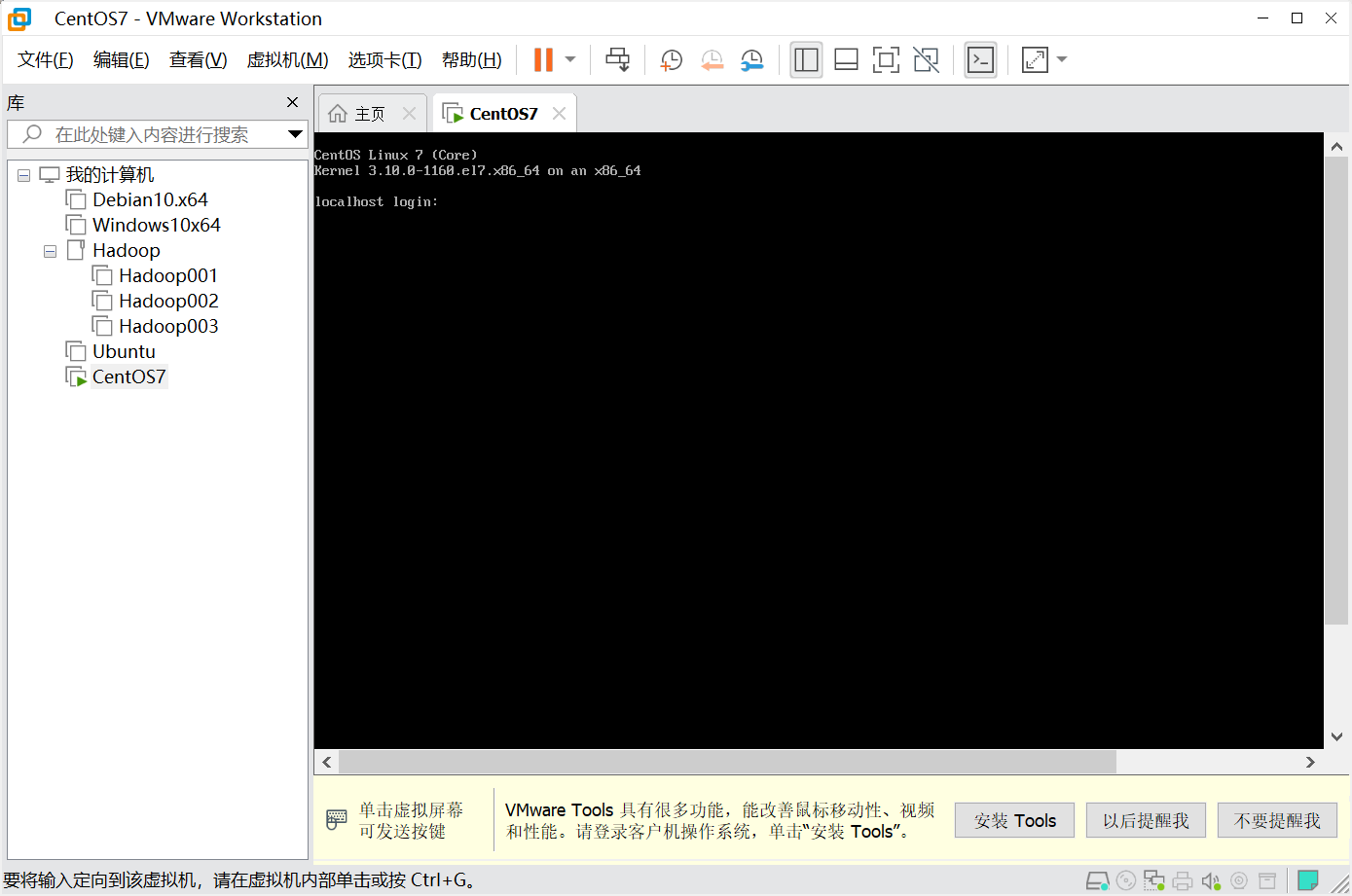Take a snapshot of this VM
1352x896 pixels.
[x=671, y=60]
